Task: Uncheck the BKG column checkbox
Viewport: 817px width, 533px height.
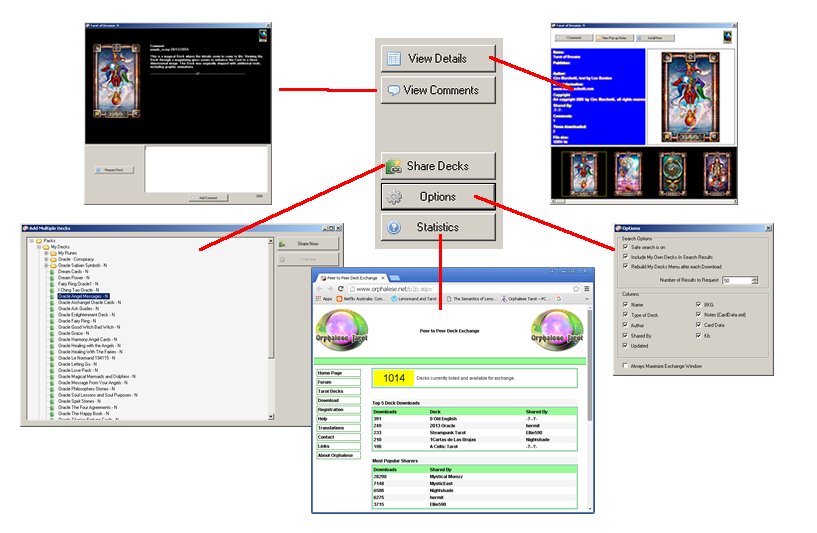Action: point(698,304)
